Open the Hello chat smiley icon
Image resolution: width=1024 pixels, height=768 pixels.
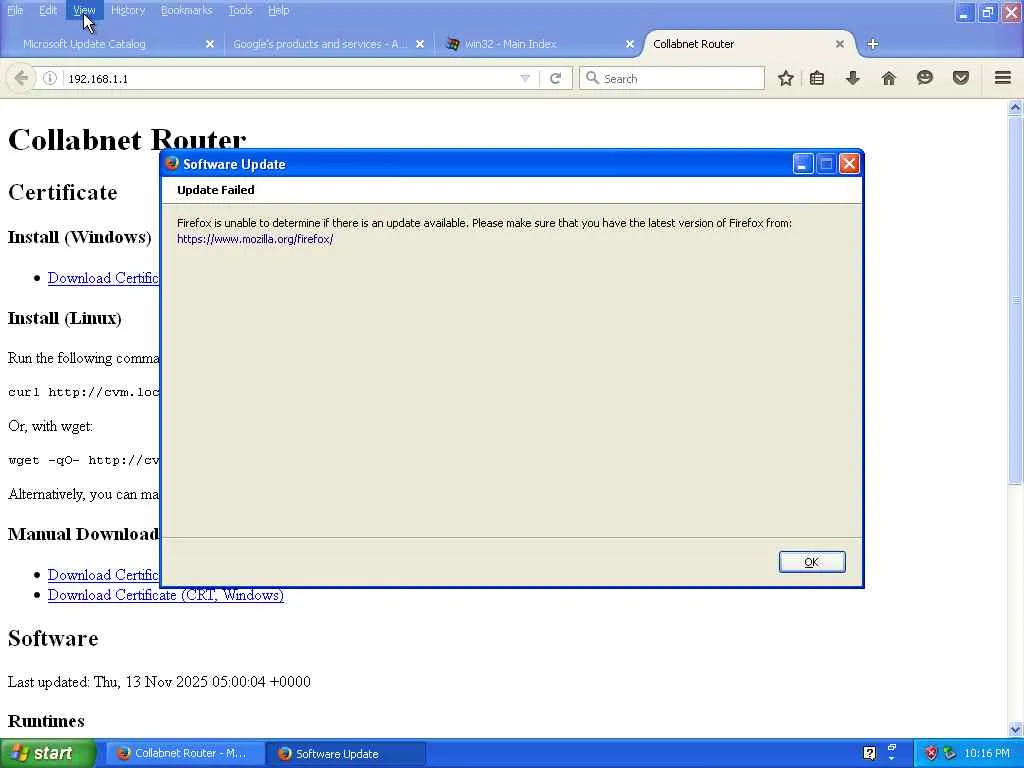coord(925,78)
